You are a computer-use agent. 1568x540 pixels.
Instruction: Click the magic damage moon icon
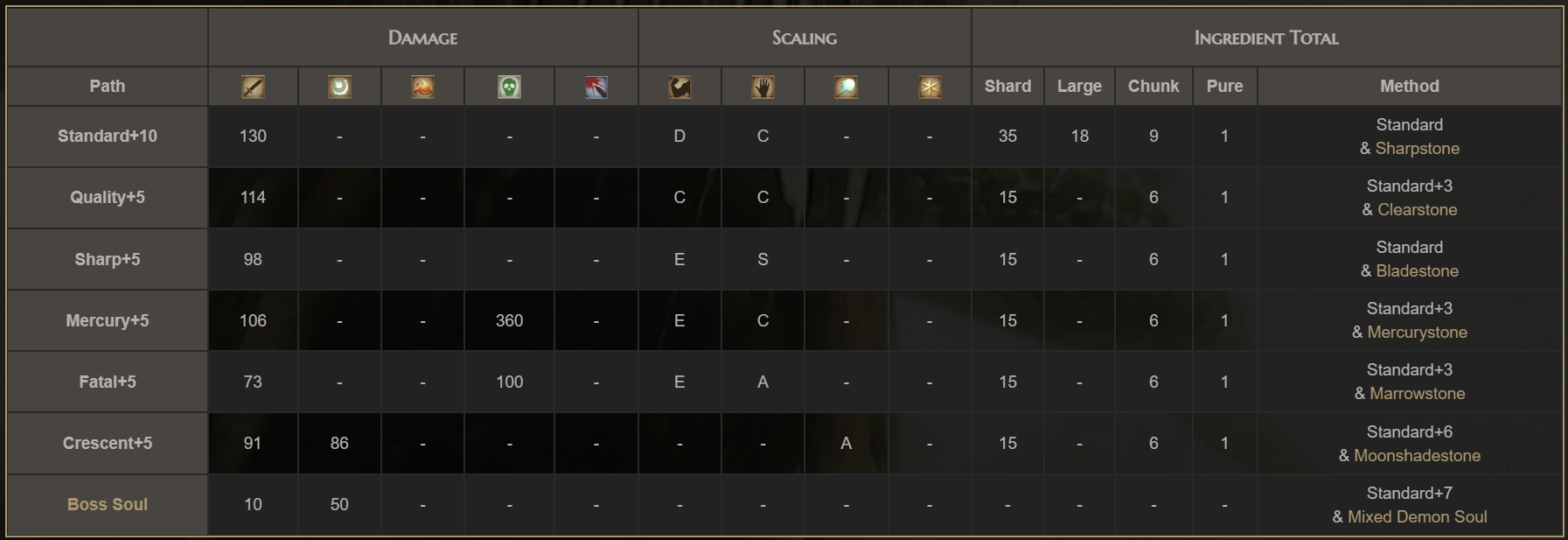339,87
